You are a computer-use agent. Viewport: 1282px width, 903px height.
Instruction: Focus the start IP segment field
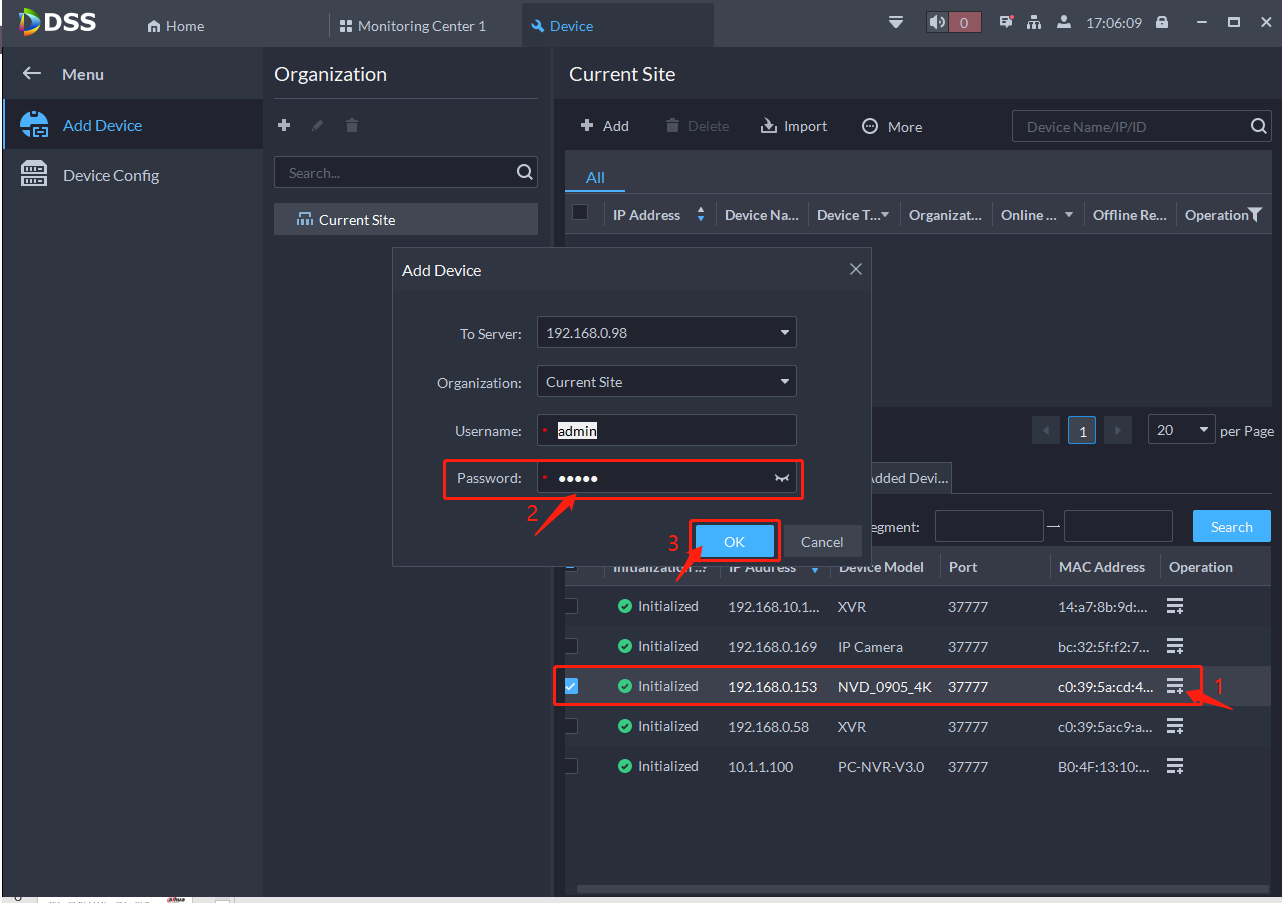989,526
